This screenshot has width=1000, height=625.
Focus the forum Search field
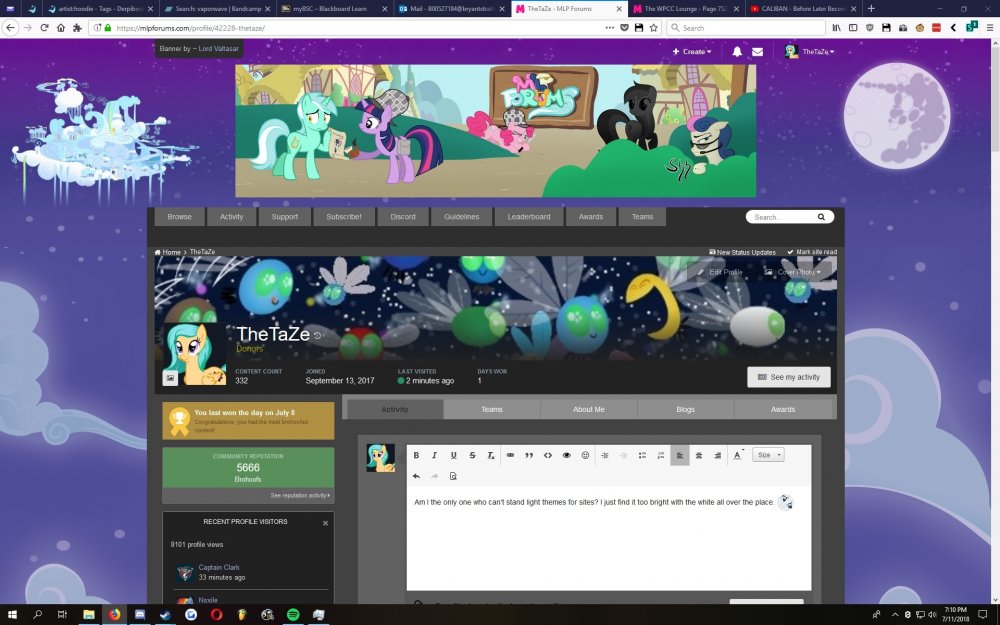(x=781, y=217)
